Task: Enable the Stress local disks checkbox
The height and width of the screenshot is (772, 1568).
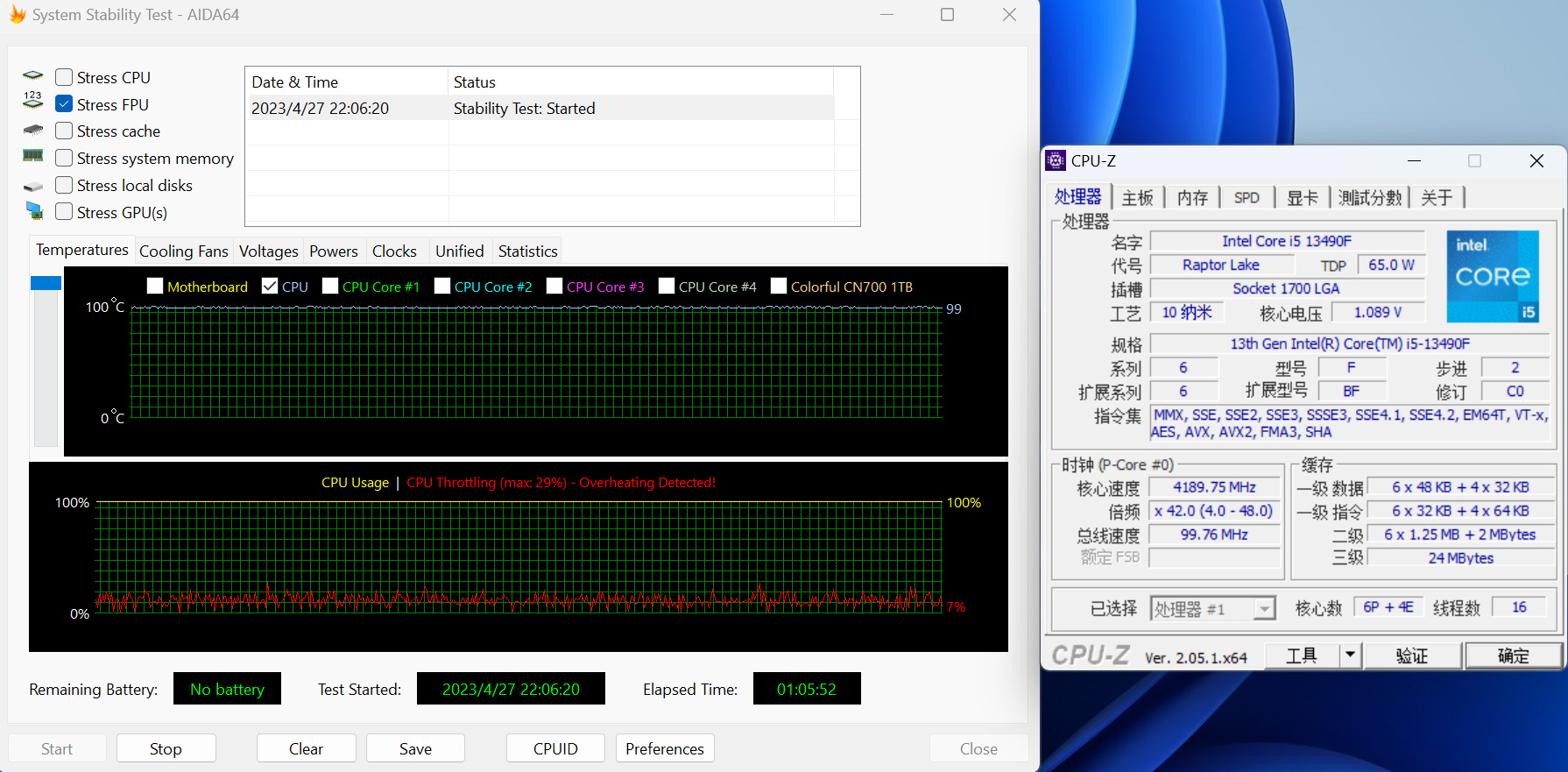Action: 64,185
